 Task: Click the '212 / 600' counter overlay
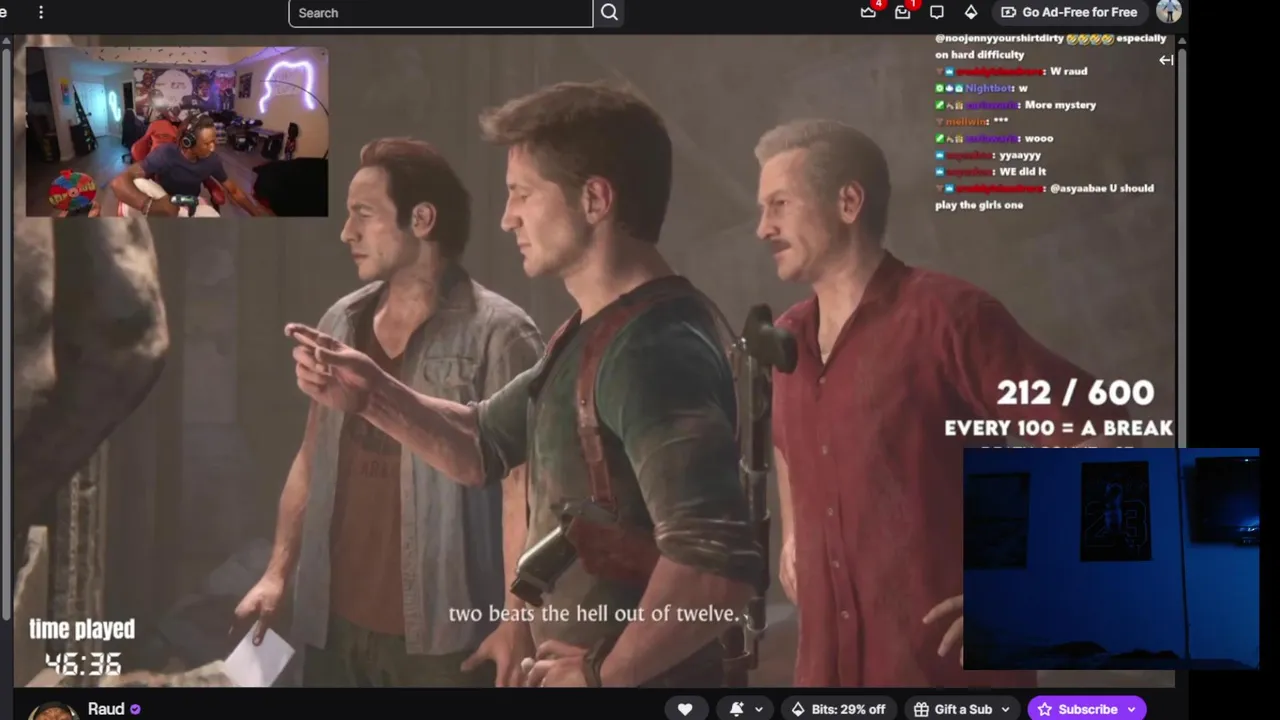[x=1075, y=392]
